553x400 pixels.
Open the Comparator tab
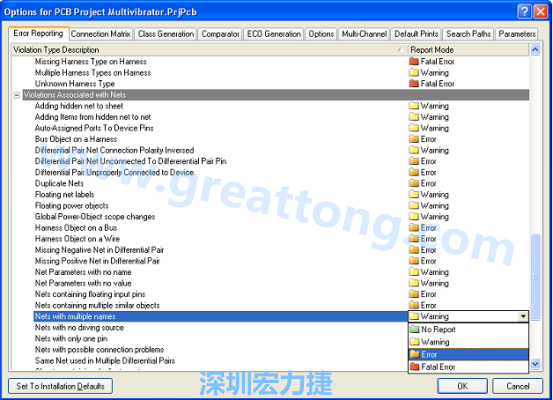(x=220, y=34)
